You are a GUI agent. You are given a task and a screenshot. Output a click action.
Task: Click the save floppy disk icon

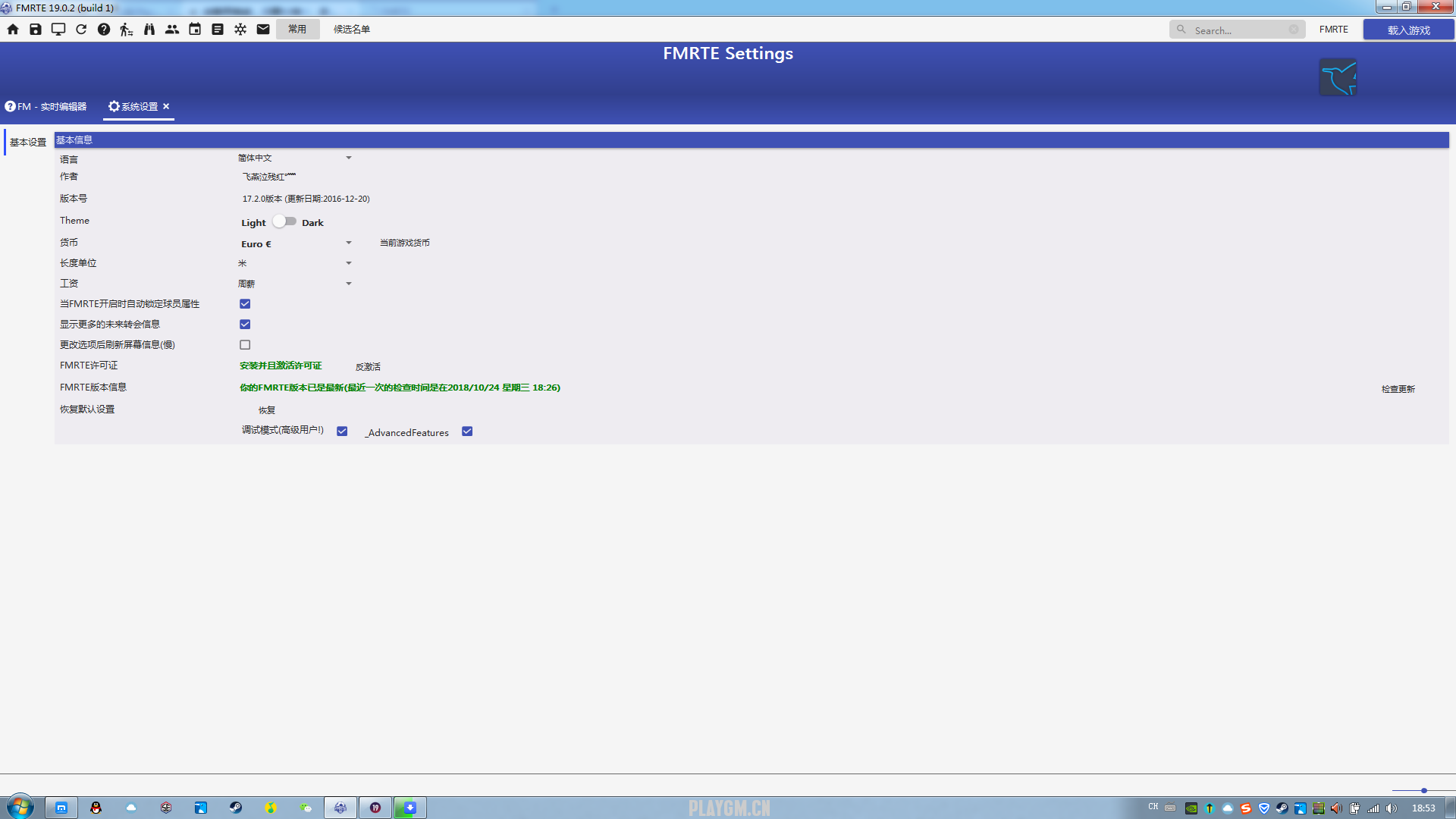[36, 29]
